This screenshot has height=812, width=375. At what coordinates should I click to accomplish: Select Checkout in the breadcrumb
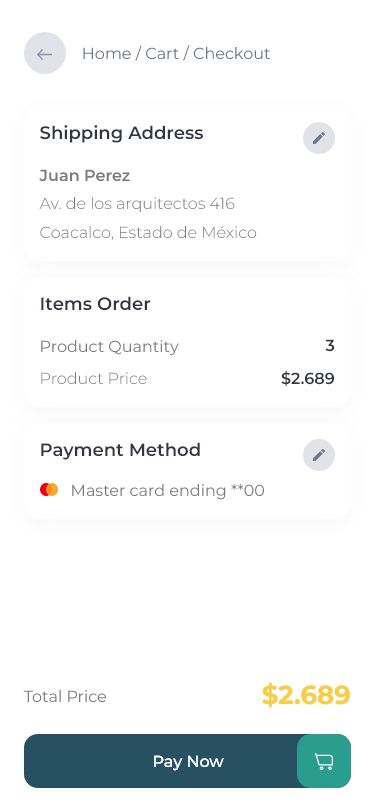coord(232,53)
